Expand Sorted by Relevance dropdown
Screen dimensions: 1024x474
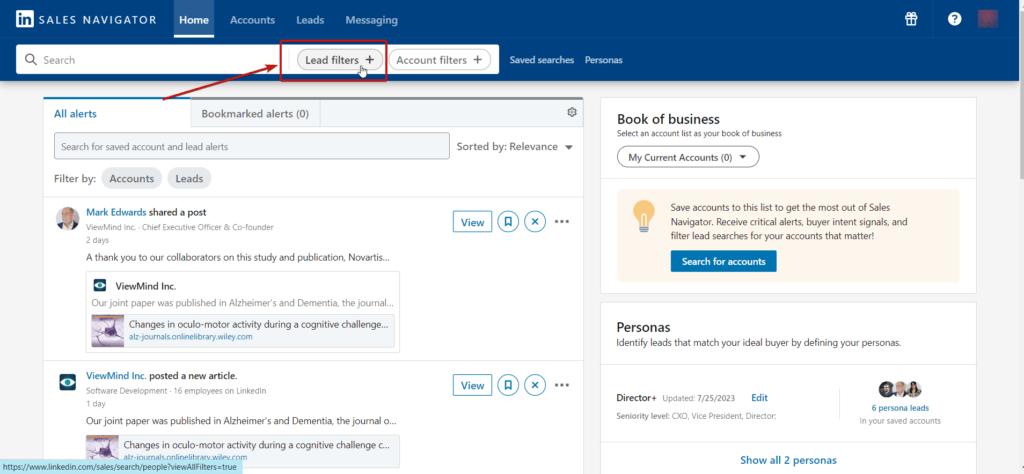(515, 147)
